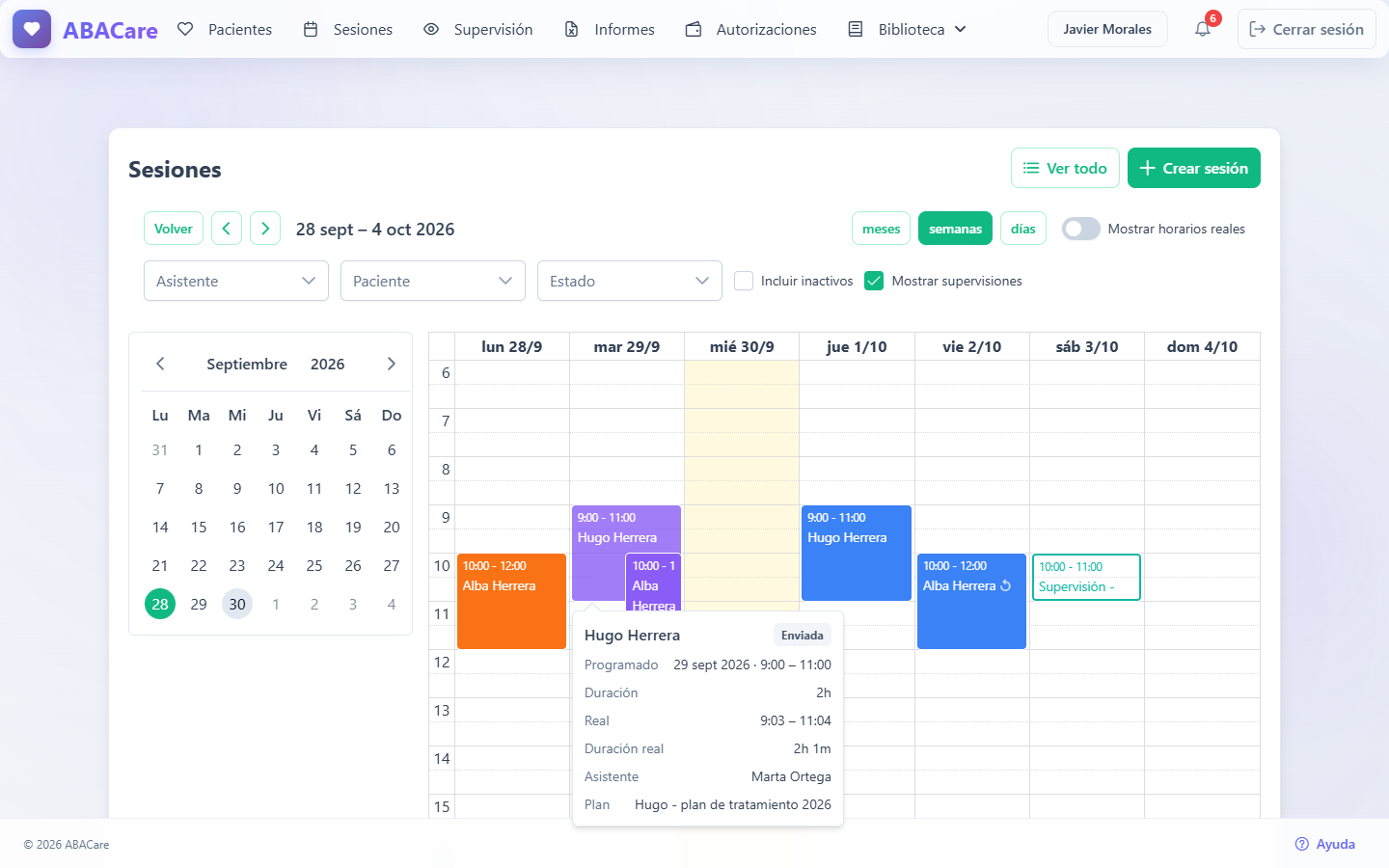Screen dimensions: 1389x868
Task: Open Hugo Herrera blue Thursday session
Action: point(857,553)
